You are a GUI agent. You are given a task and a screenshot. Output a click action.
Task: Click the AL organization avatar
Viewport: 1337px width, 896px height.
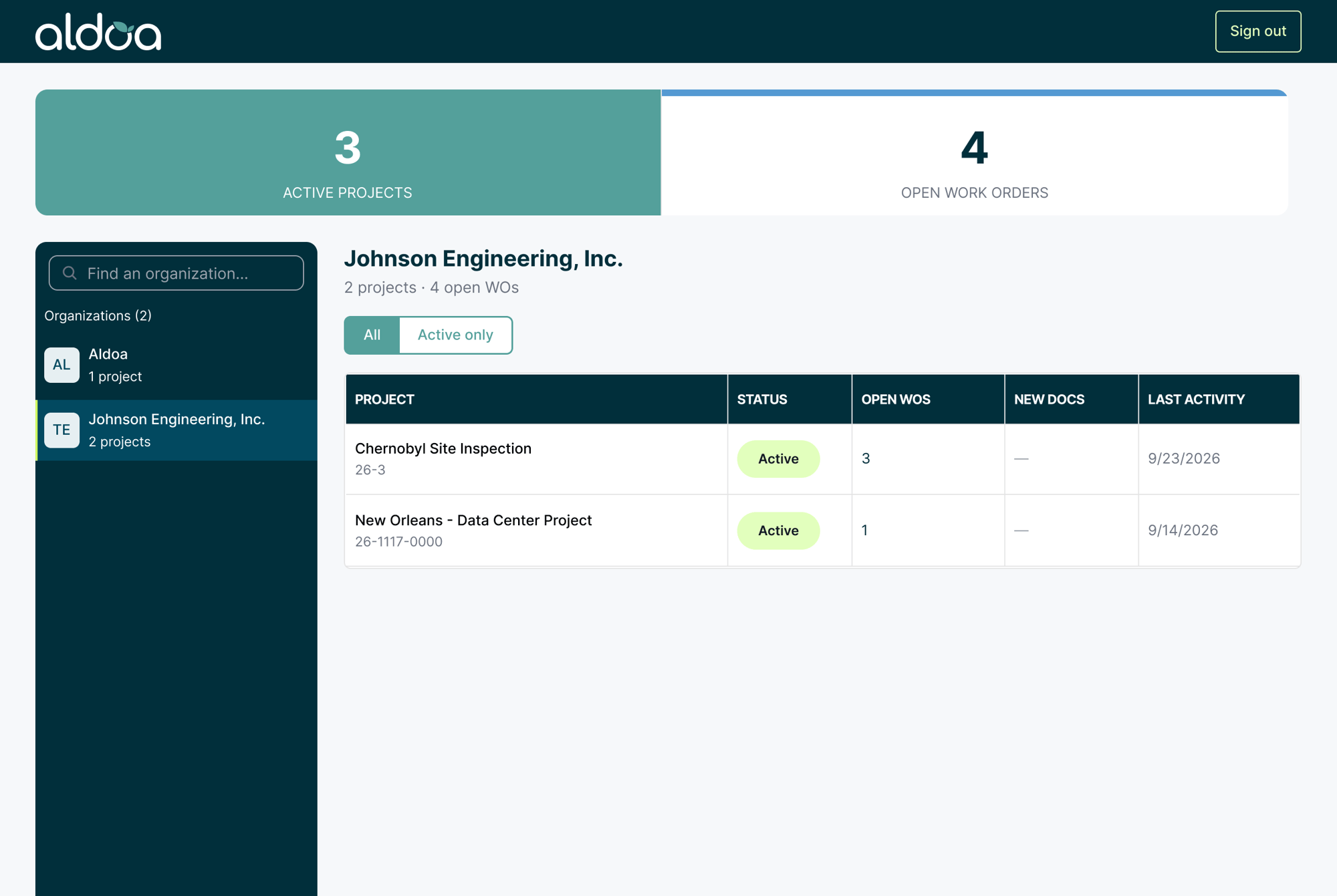62,365
